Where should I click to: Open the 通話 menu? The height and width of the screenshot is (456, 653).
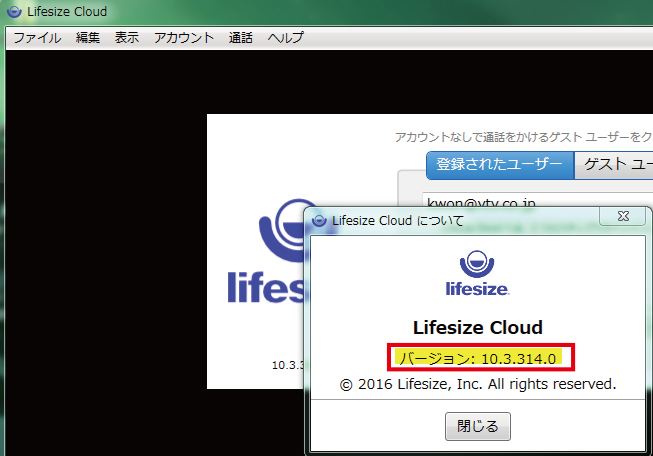tap(241, 38)
